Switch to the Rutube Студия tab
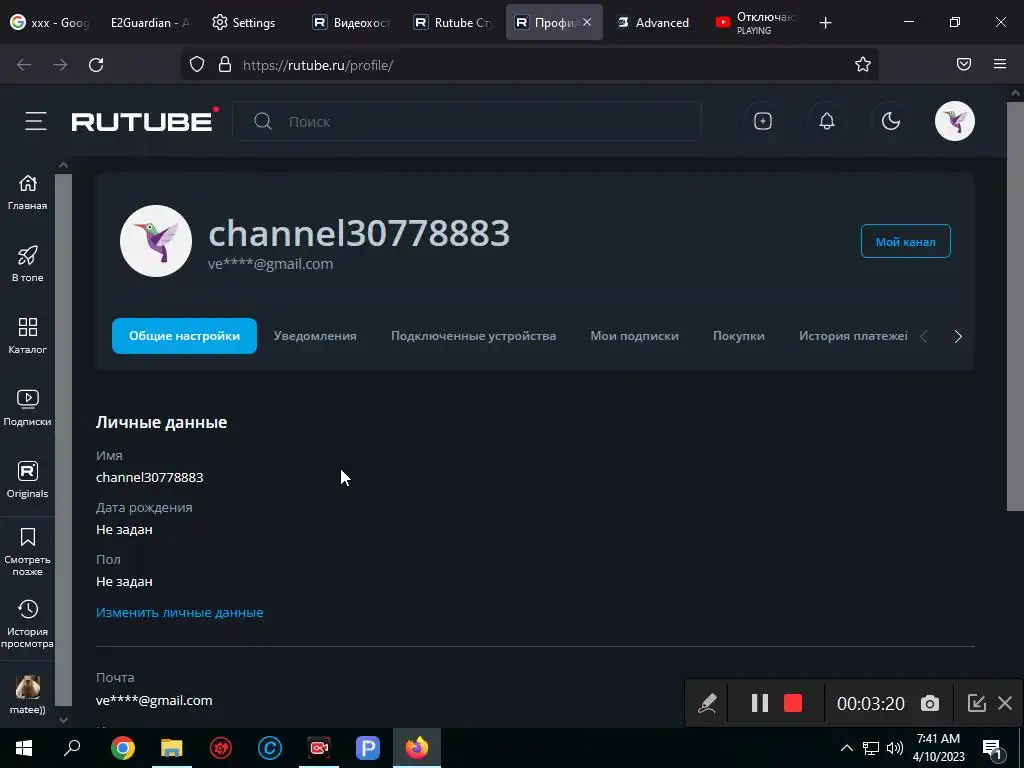Image resolution: width=1024 pixels, height=768 pixels. (x=453, y=22)
